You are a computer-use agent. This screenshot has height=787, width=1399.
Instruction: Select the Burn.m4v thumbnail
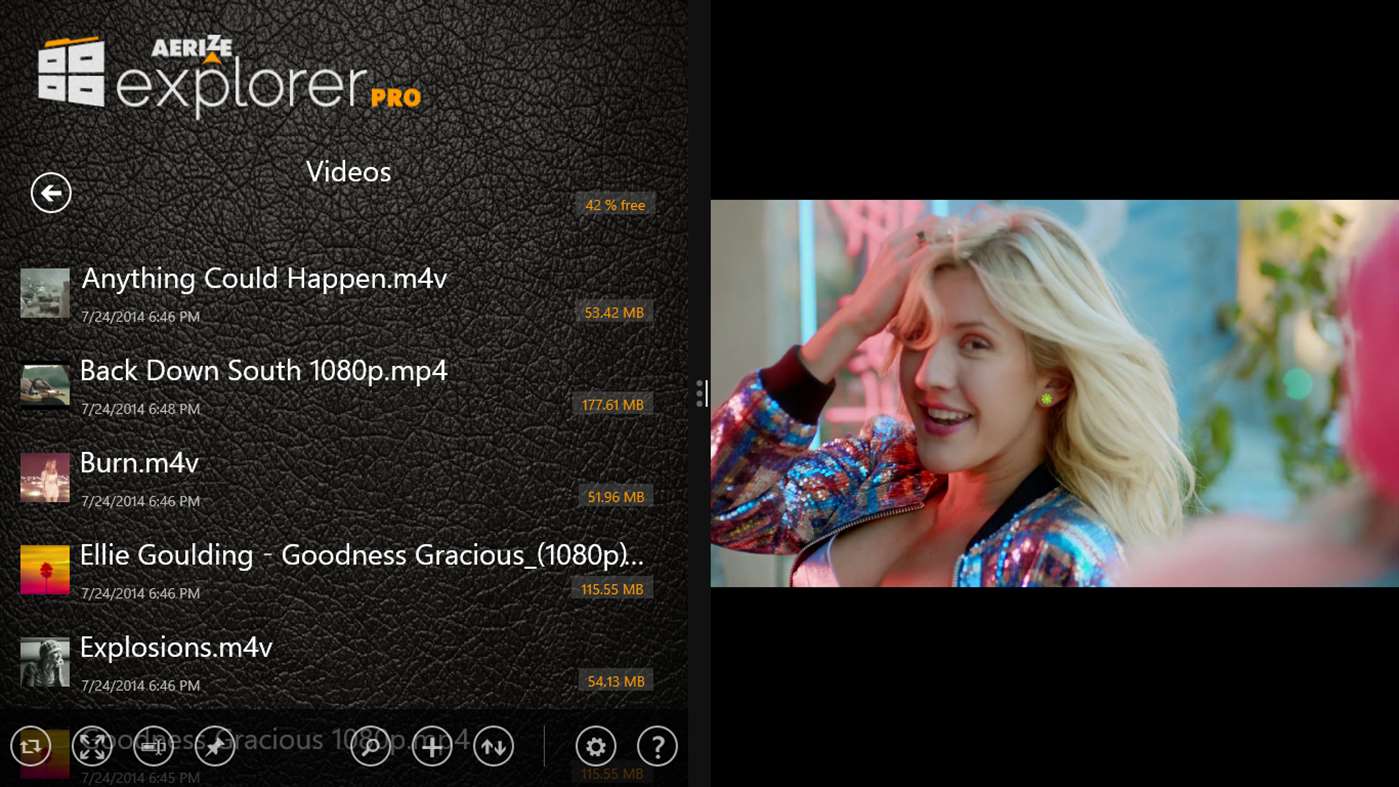(45, 477)
